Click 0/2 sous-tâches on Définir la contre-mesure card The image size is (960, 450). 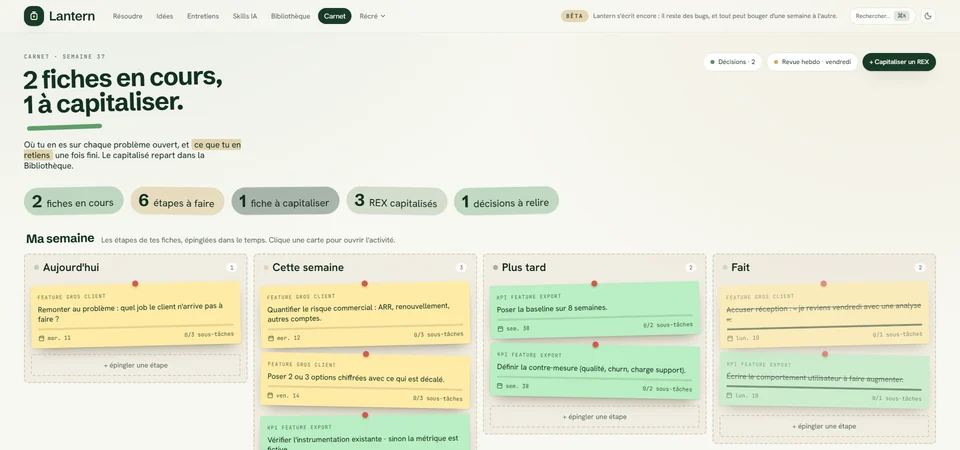tap(667, 389)
